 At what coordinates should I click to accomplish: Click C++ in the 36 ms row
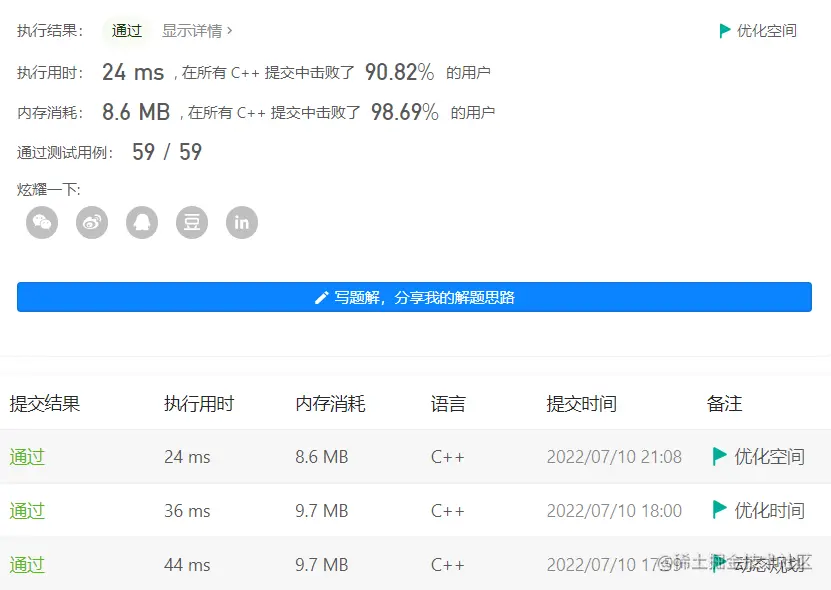click(x=448, y=511)
